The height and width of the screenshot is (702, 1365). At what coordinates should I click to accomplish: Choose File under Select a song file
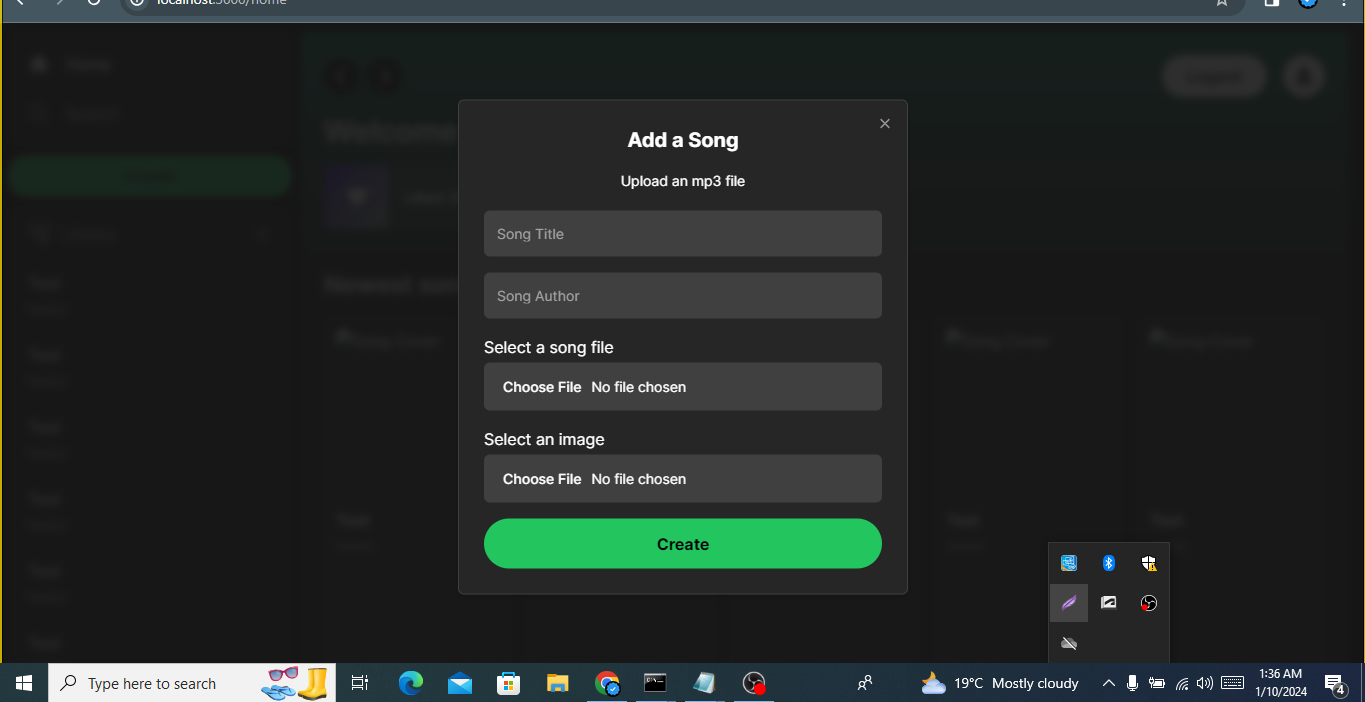tap(541, 387)
